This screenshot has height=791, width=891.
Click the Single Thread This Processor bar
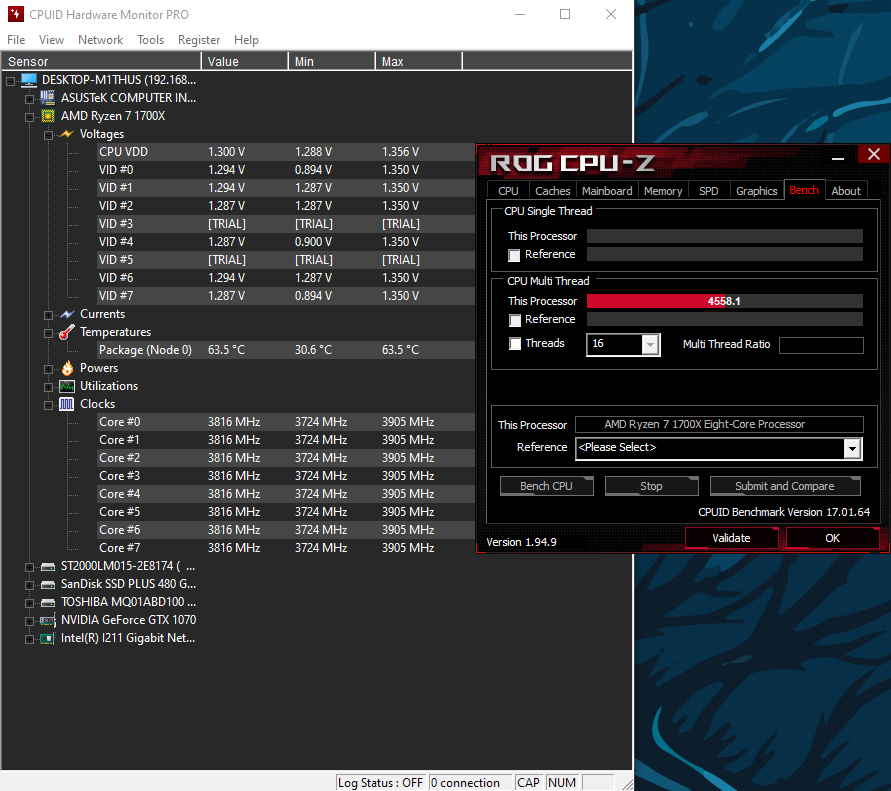[725, 236]
